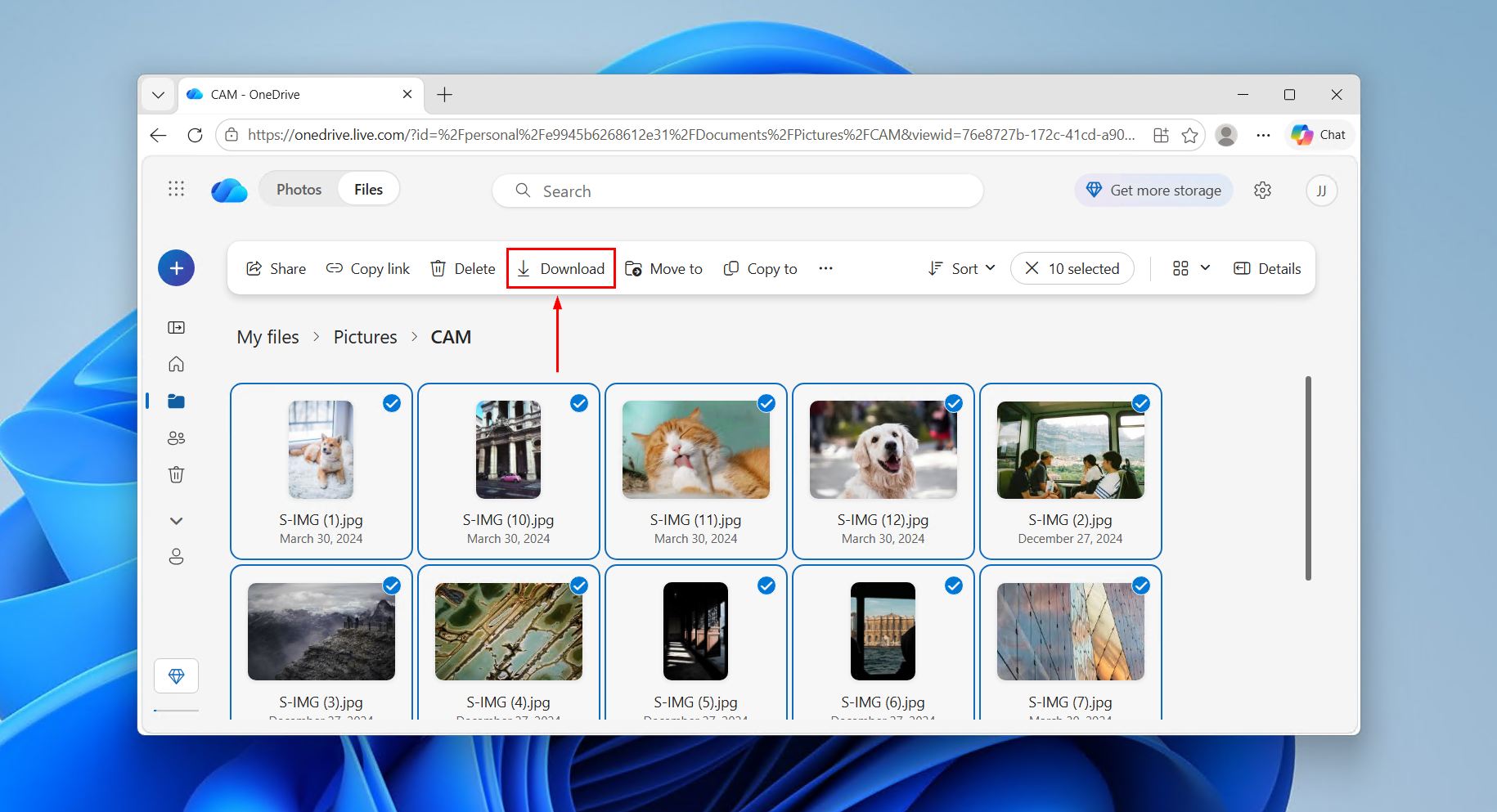The width and height of the screenshot is (1497, 812).
Task: Select the CAM - OneDrive browser tab
Action: pos(301,95)
